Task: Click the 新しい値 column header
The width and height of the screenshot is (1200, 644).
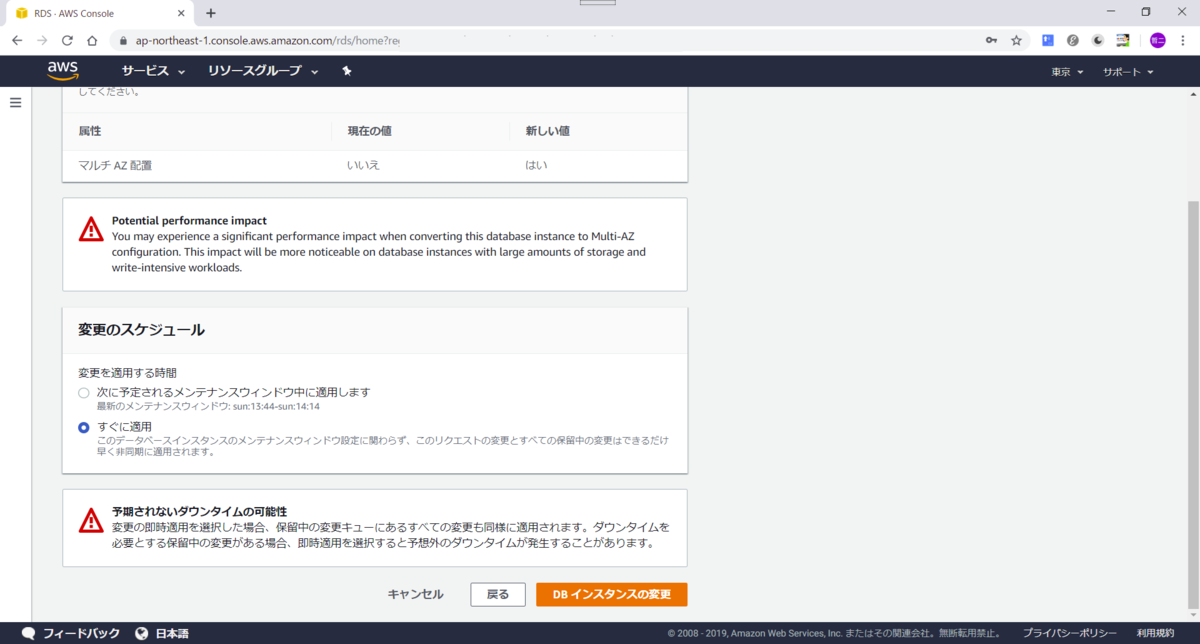Action: (x=547, y=131)
